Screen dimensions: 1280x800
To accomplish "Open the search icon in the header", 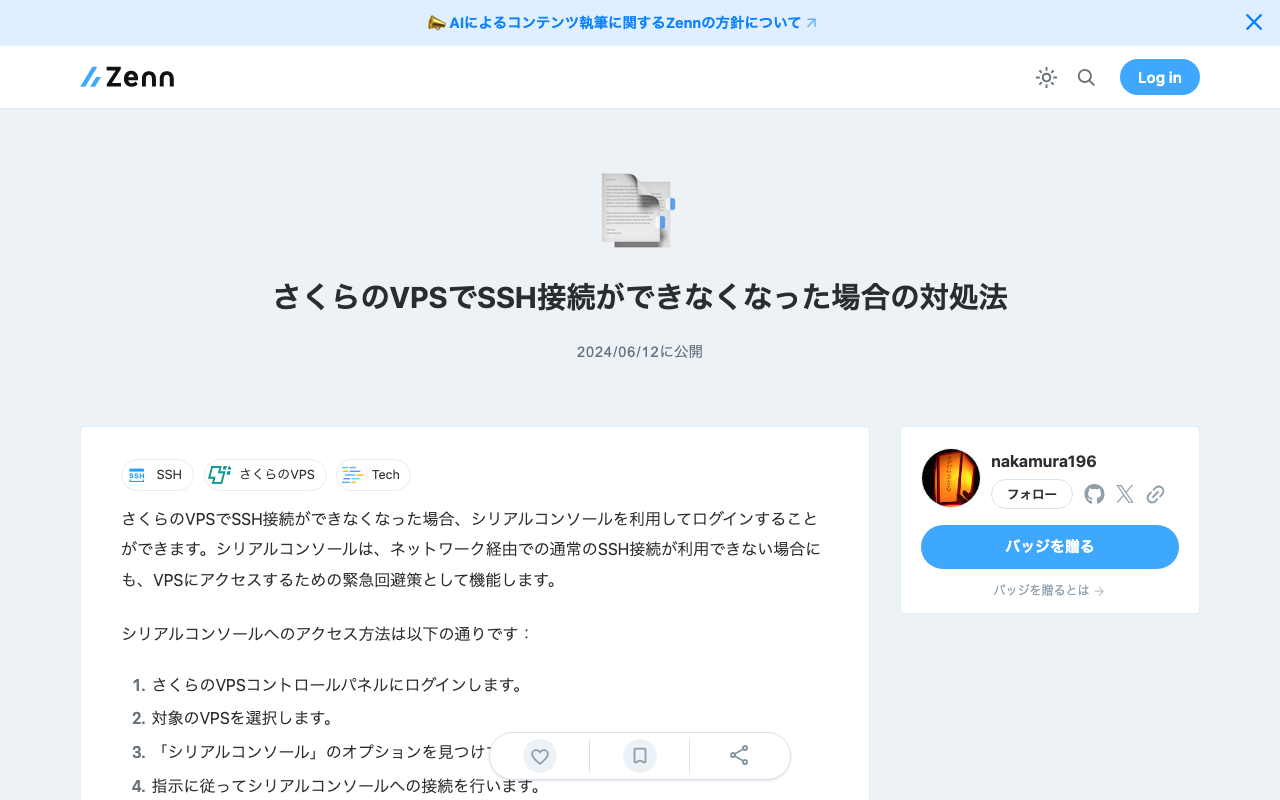I will (x=1086, y=77).
